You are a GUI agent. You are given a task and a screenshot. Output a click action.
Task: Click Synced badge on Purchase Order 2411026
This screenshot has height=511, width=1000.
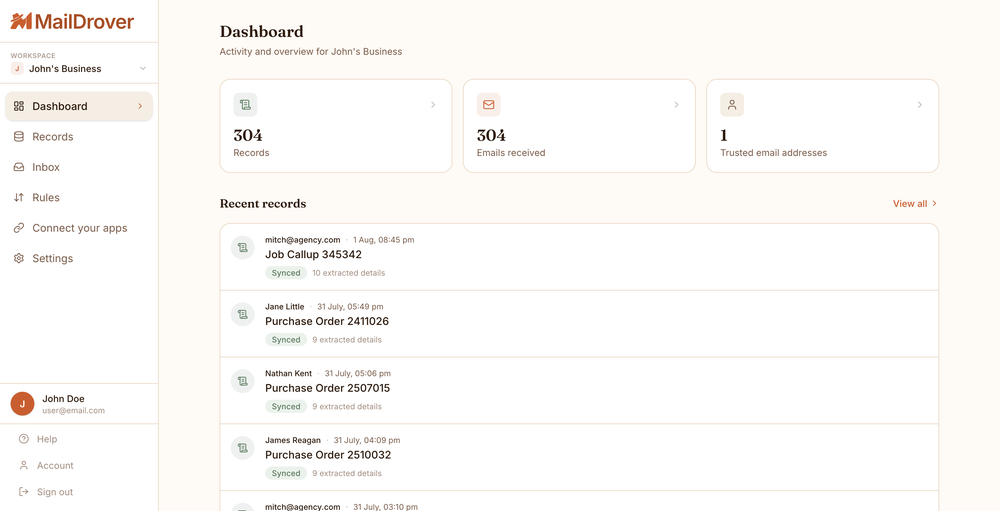(286, 340)
